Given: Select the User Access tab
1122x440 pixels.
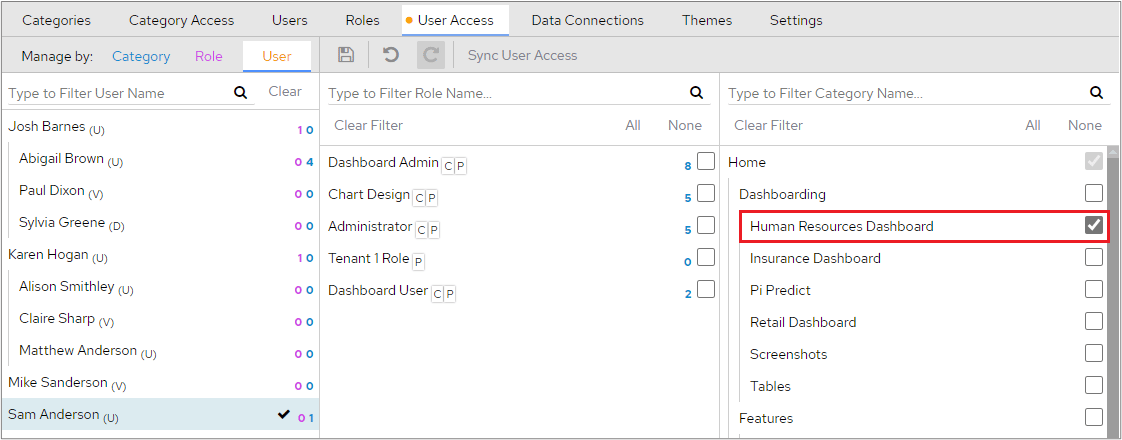Looking at the screenshot, I should click(455, 20).
